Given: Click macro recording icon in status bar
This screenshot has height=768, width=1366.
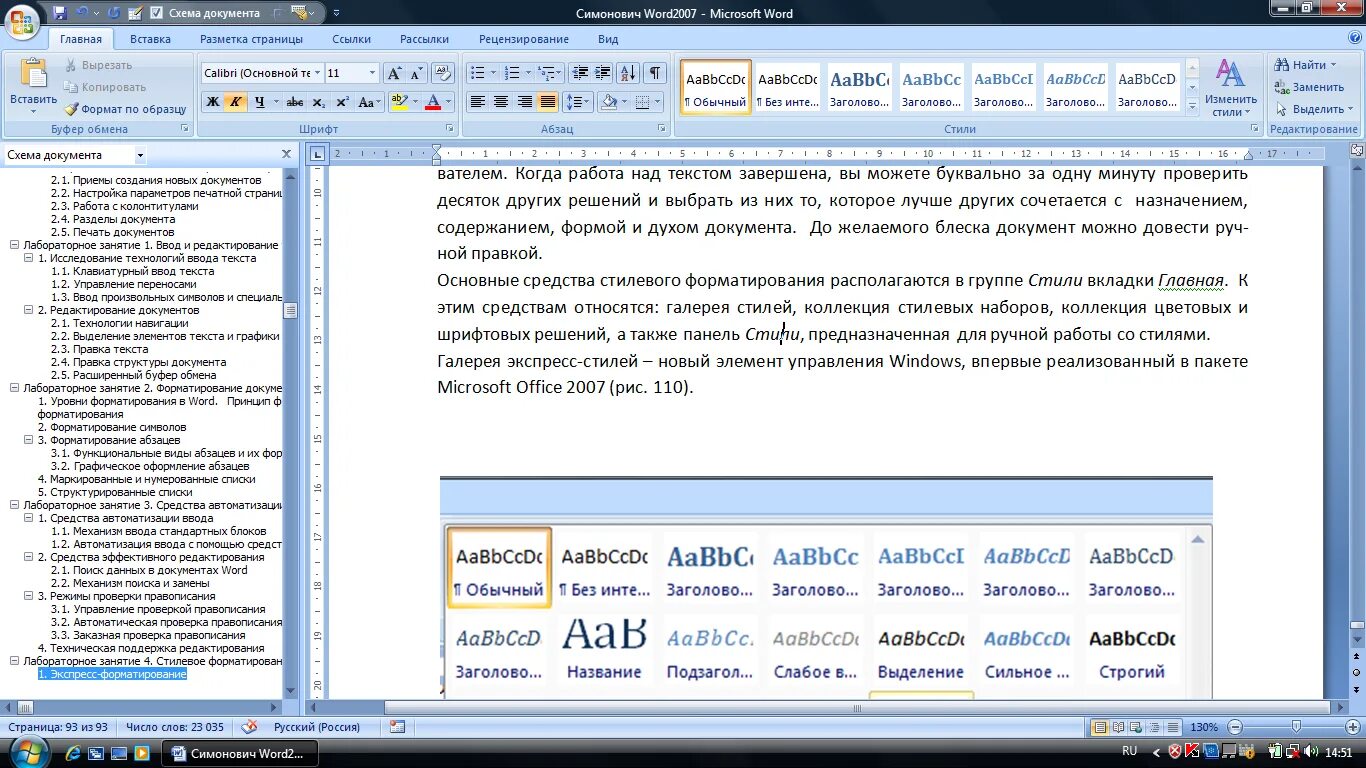Looking at the screenshot, I should tap(398, 727).
